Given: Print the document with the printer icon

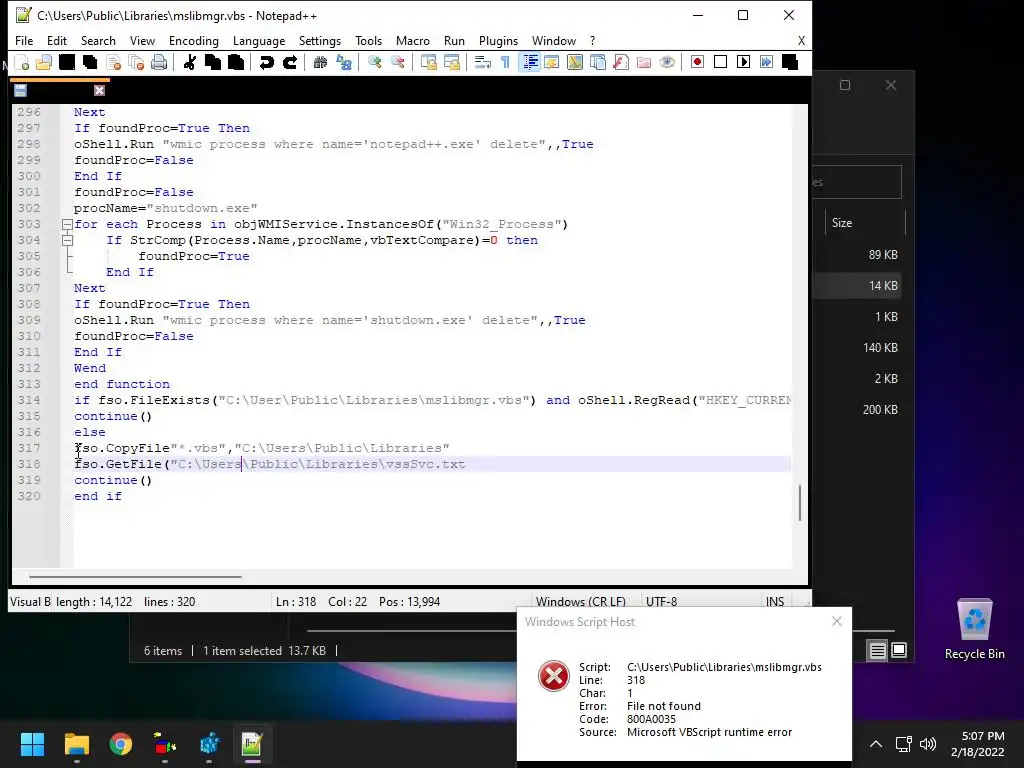Looking at the screenshot, I should point(159,62).
